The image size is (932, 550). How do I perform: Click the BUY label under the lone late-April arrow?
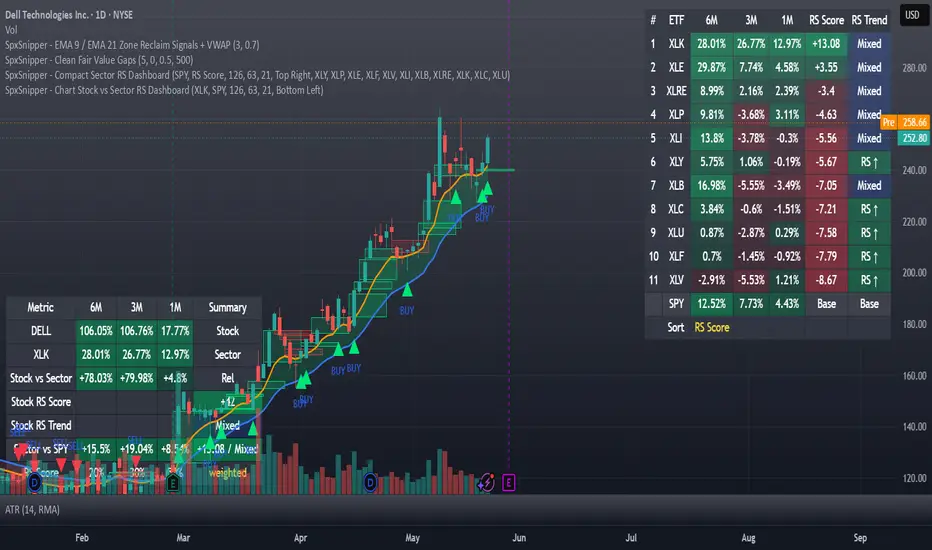click(407, 310)
